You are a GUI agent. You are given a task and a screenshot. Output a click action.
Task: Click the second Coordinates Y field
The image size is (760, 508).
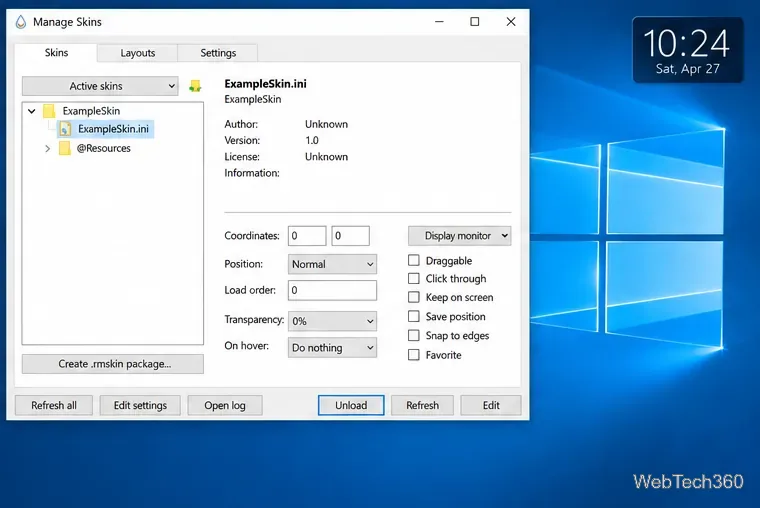pyautogui.click(x=350, y=236)
